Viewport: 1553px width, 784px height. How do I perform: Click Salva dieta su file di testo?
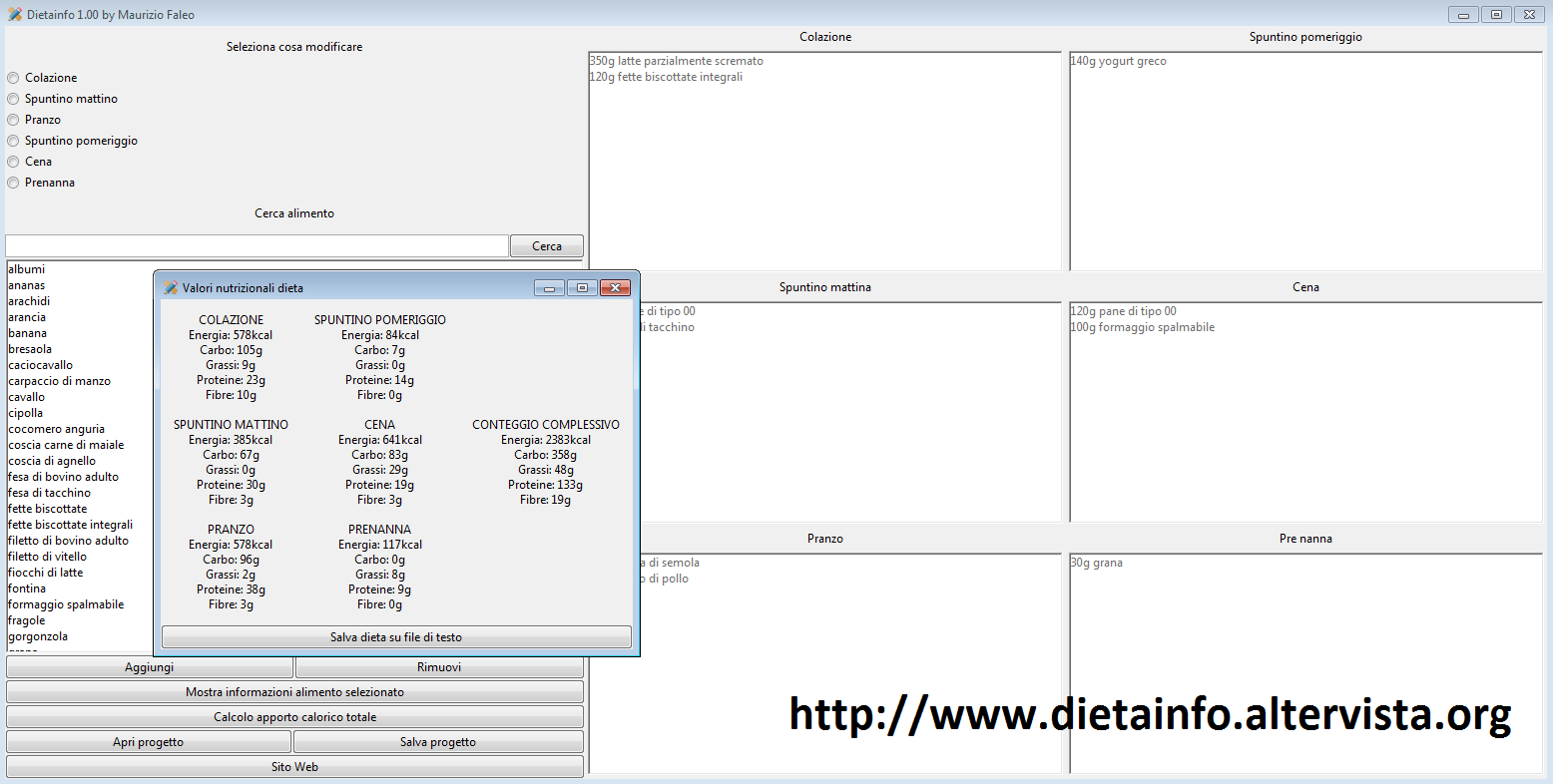(396, 637)
